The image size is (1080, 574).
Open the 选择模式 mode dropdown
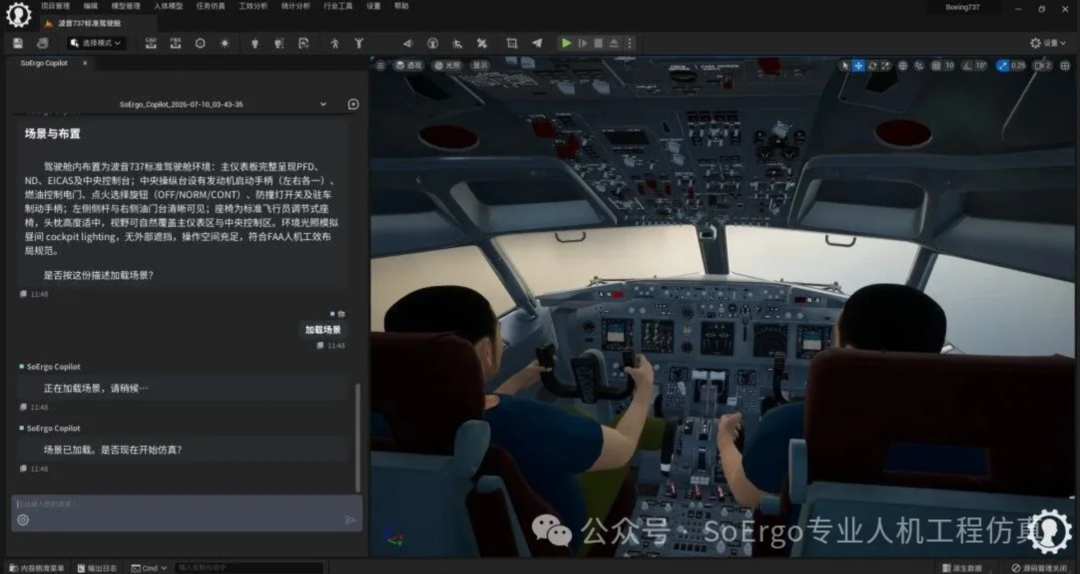96,43
